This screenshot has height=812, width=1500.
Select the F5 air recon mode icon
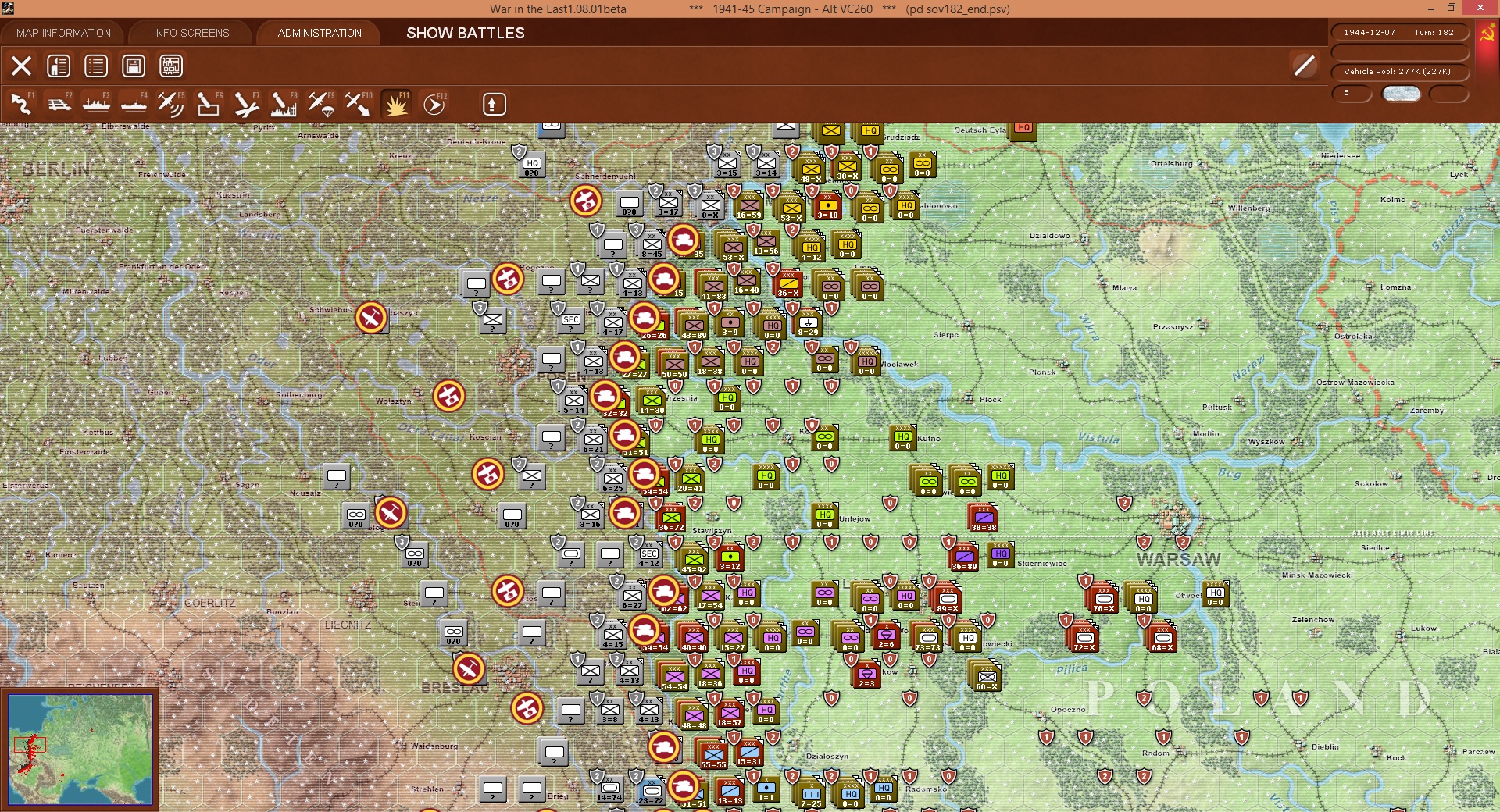tap(171, 104)
